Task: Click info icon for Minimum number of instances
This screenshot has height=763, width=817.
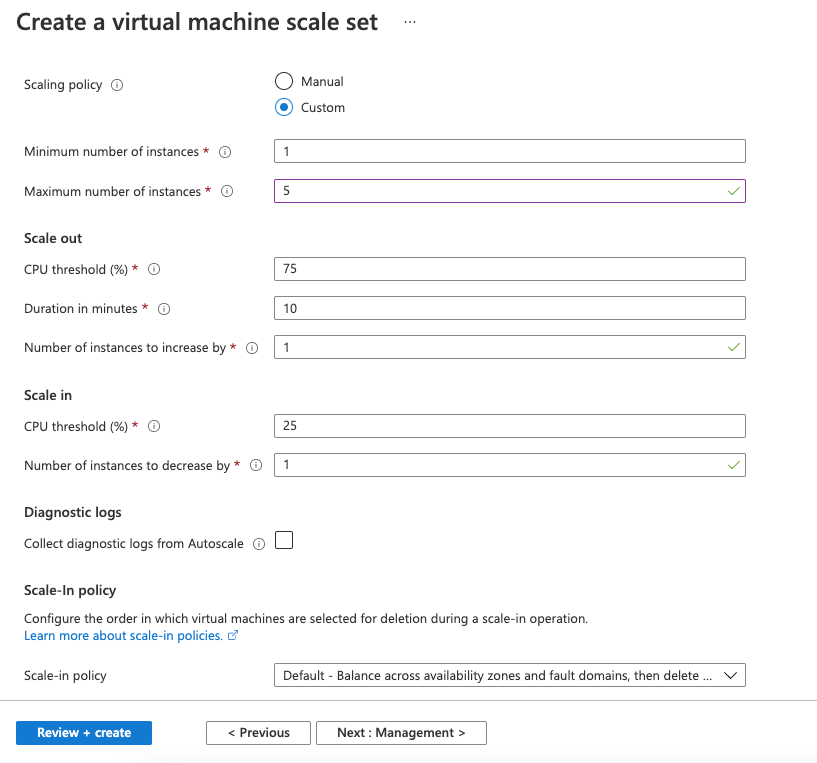Action: tap(225, 152)
